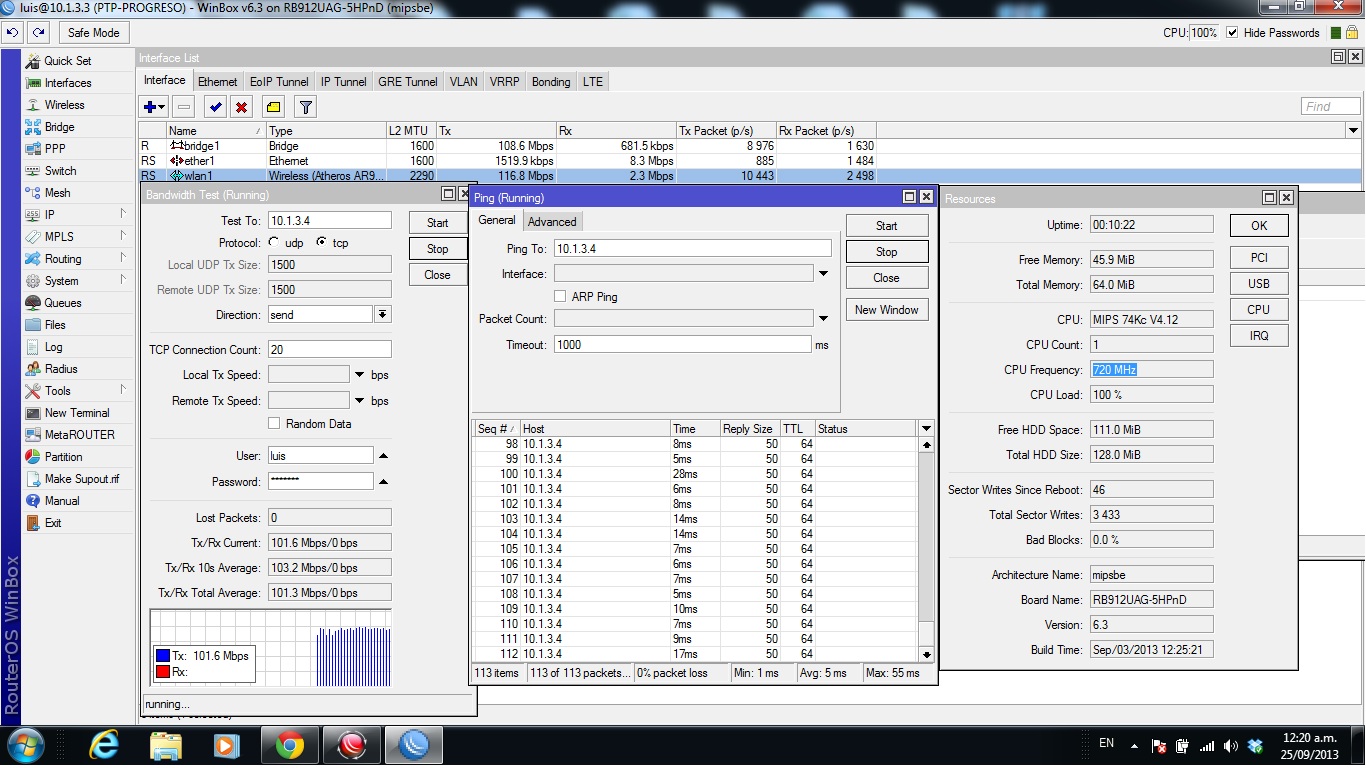Click the Ping Timeout field

click(683, 344)
